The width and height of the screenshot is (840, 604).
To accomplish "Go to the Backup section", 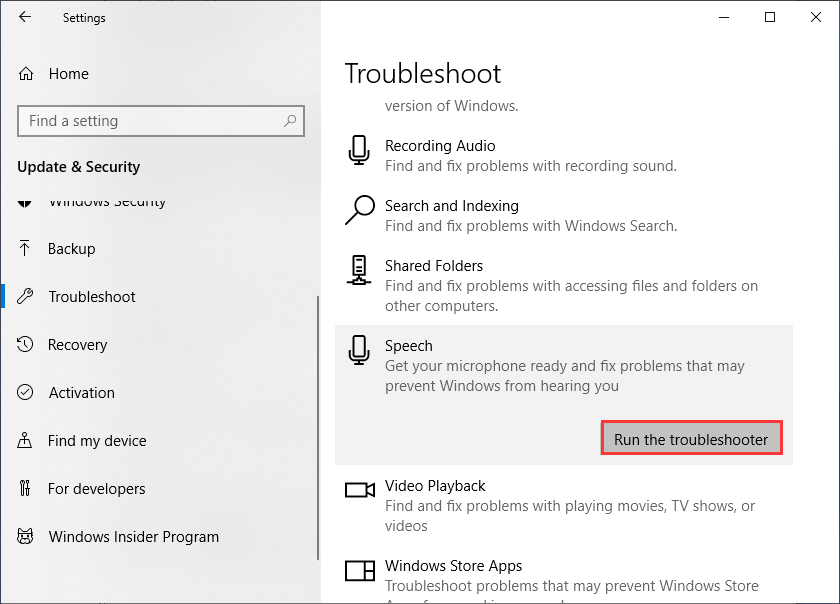I will [72, 249].
